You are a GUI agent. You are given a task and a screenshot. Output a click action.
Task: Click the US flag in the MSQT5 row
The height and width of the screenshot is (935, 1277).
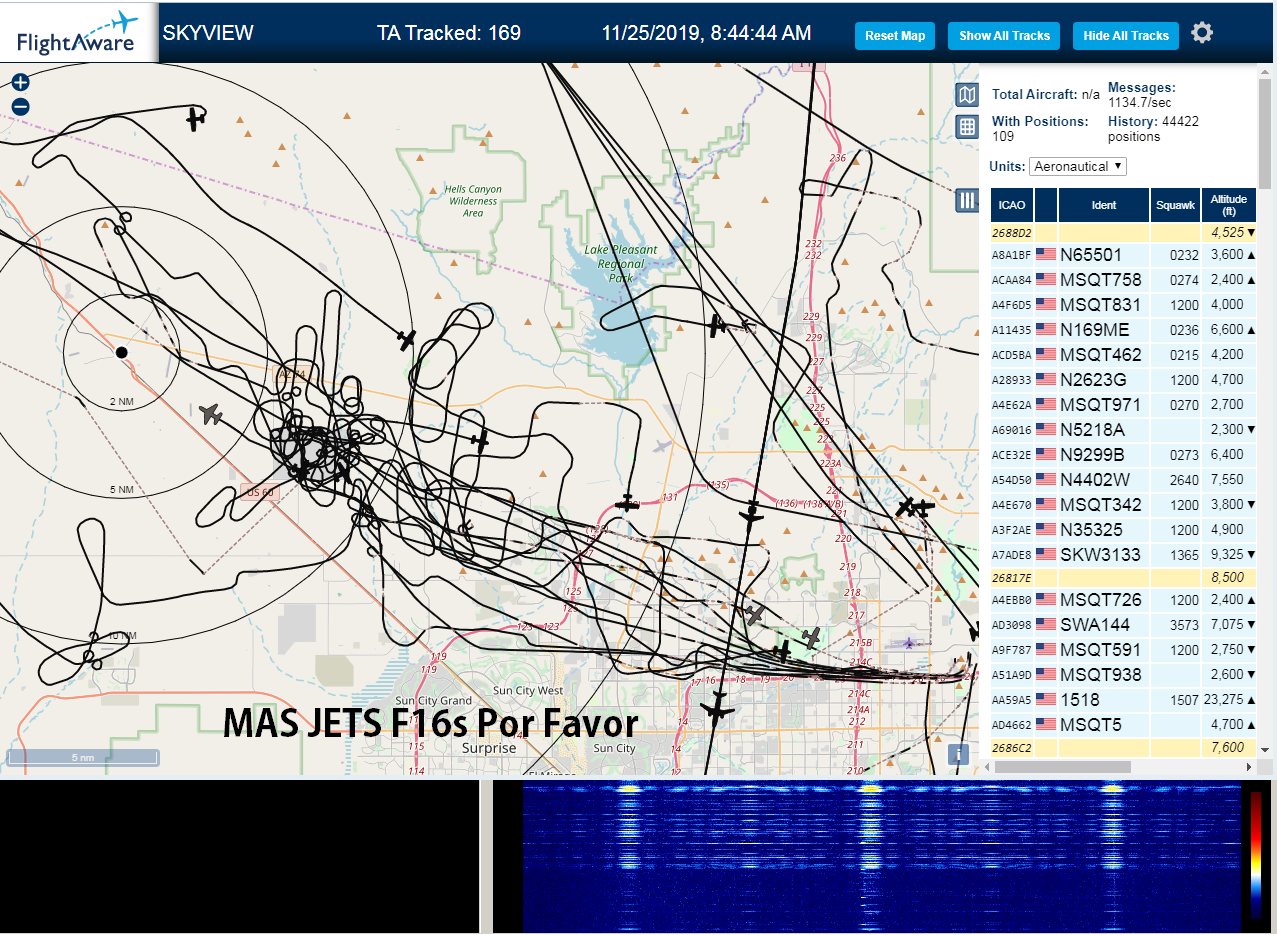tap(1046, 724)
